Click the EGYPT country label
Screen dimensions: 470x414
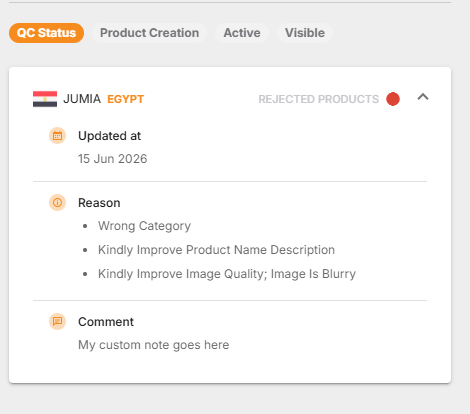[125, 99]
